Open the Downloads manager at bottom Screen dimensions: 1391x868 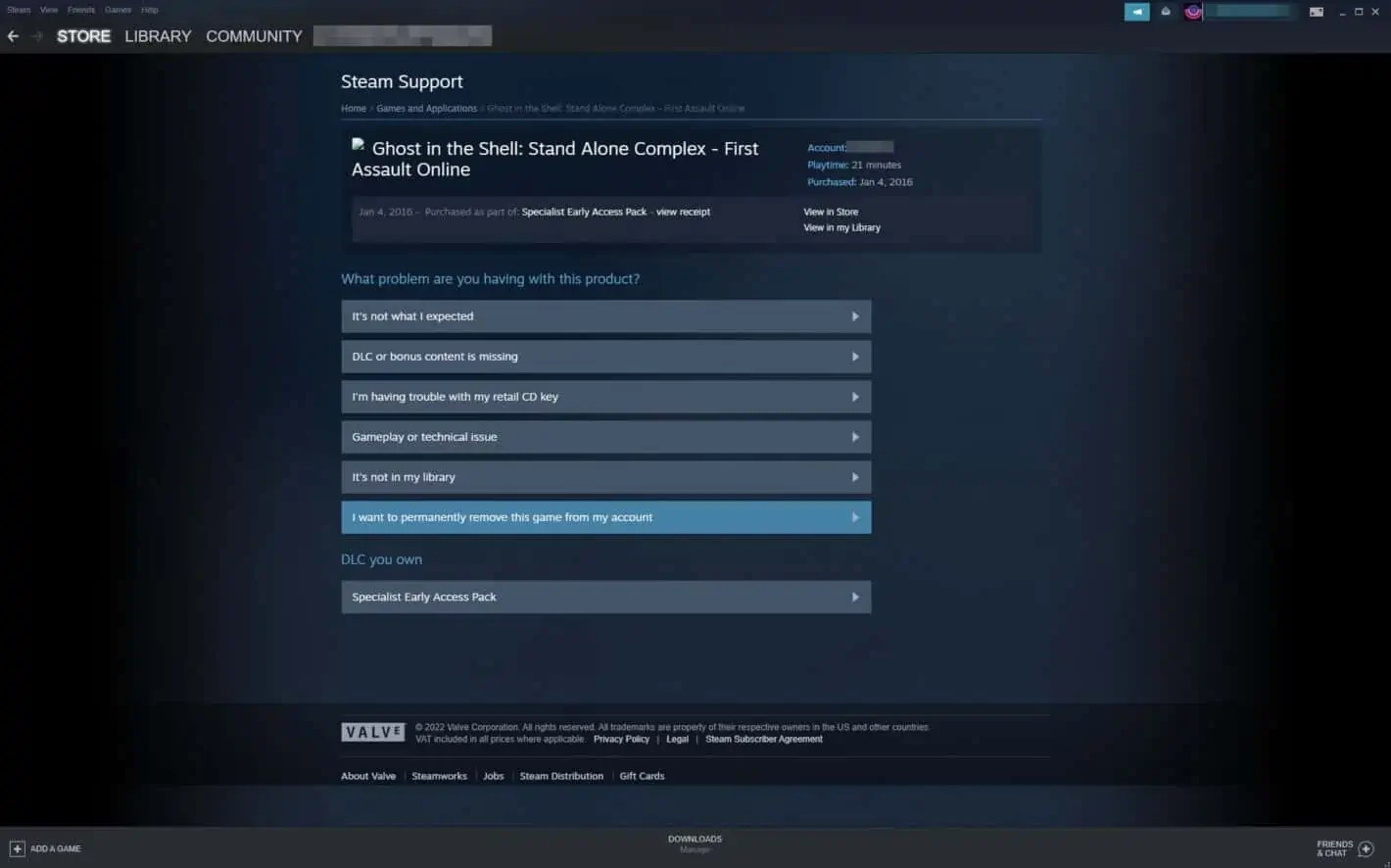pyautogui.click(x=695, y=844)
